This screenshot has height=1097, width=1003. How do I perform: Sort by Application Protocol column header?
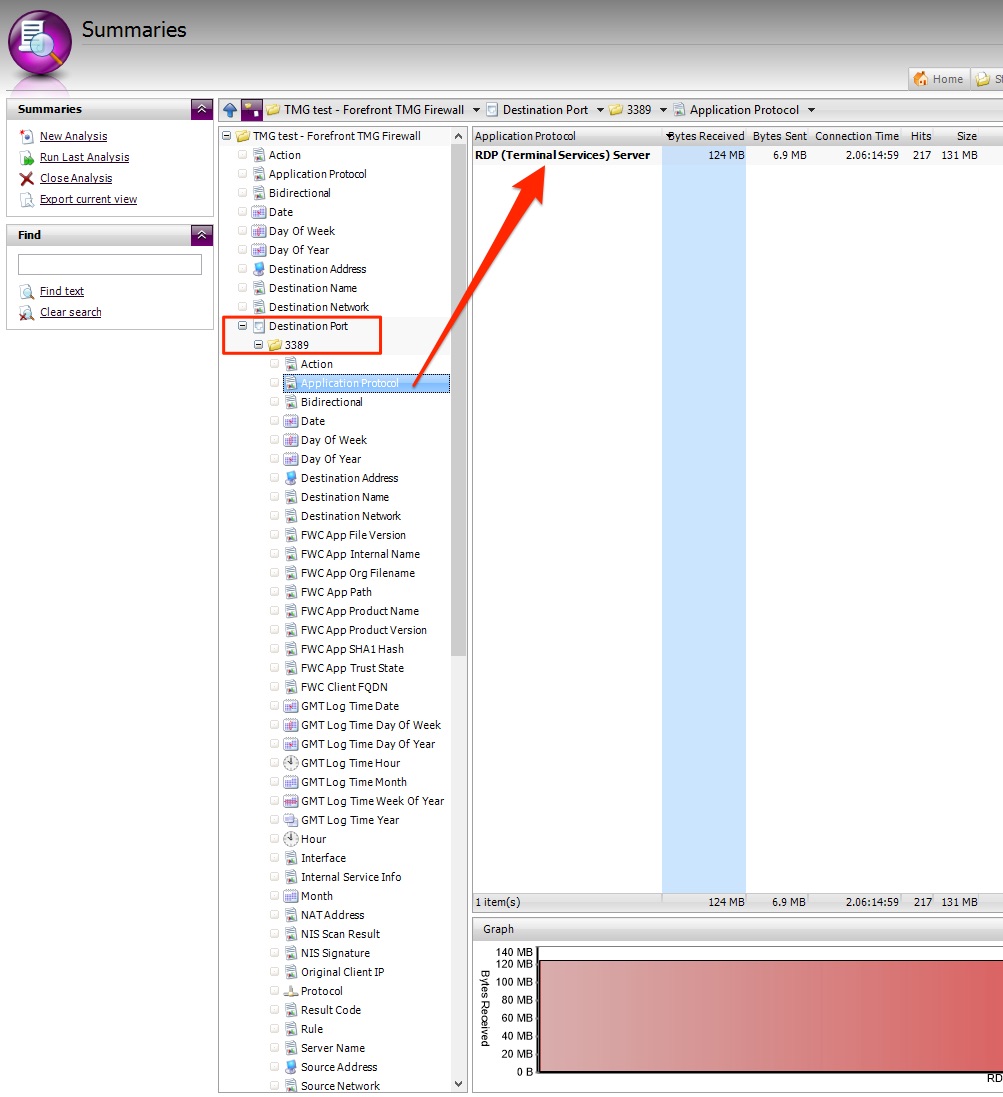coord(567,136)
